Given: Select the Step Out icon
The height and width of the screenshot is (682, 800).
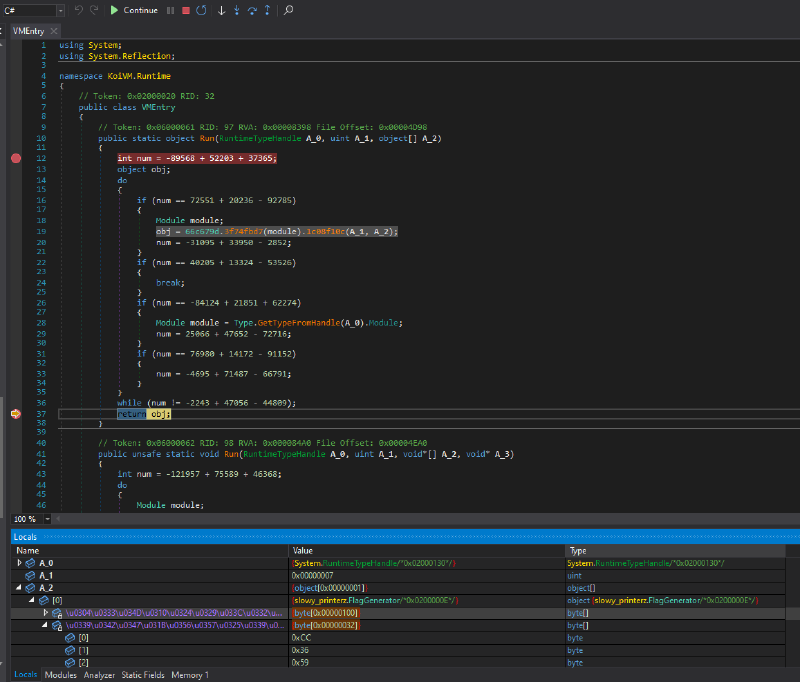Looking at the screenshot, I should tap(268, 10).
